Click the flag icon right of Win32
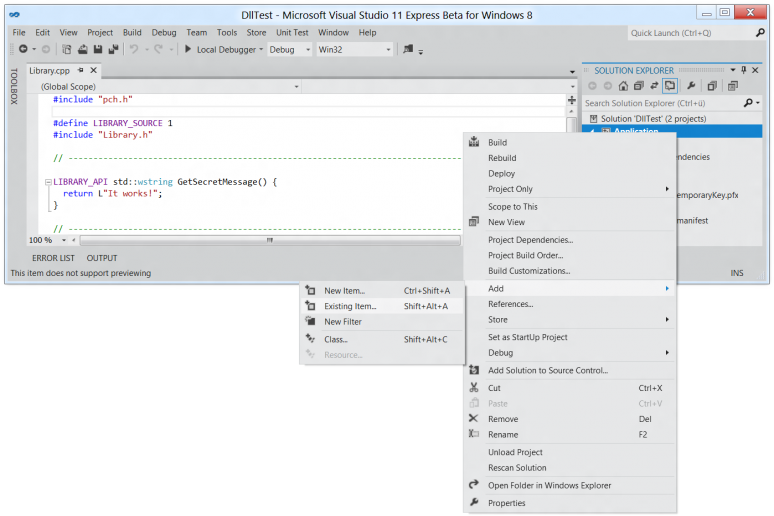Viewport: 774px width, 516px height. pyautogui.click(x=408, y=49)
